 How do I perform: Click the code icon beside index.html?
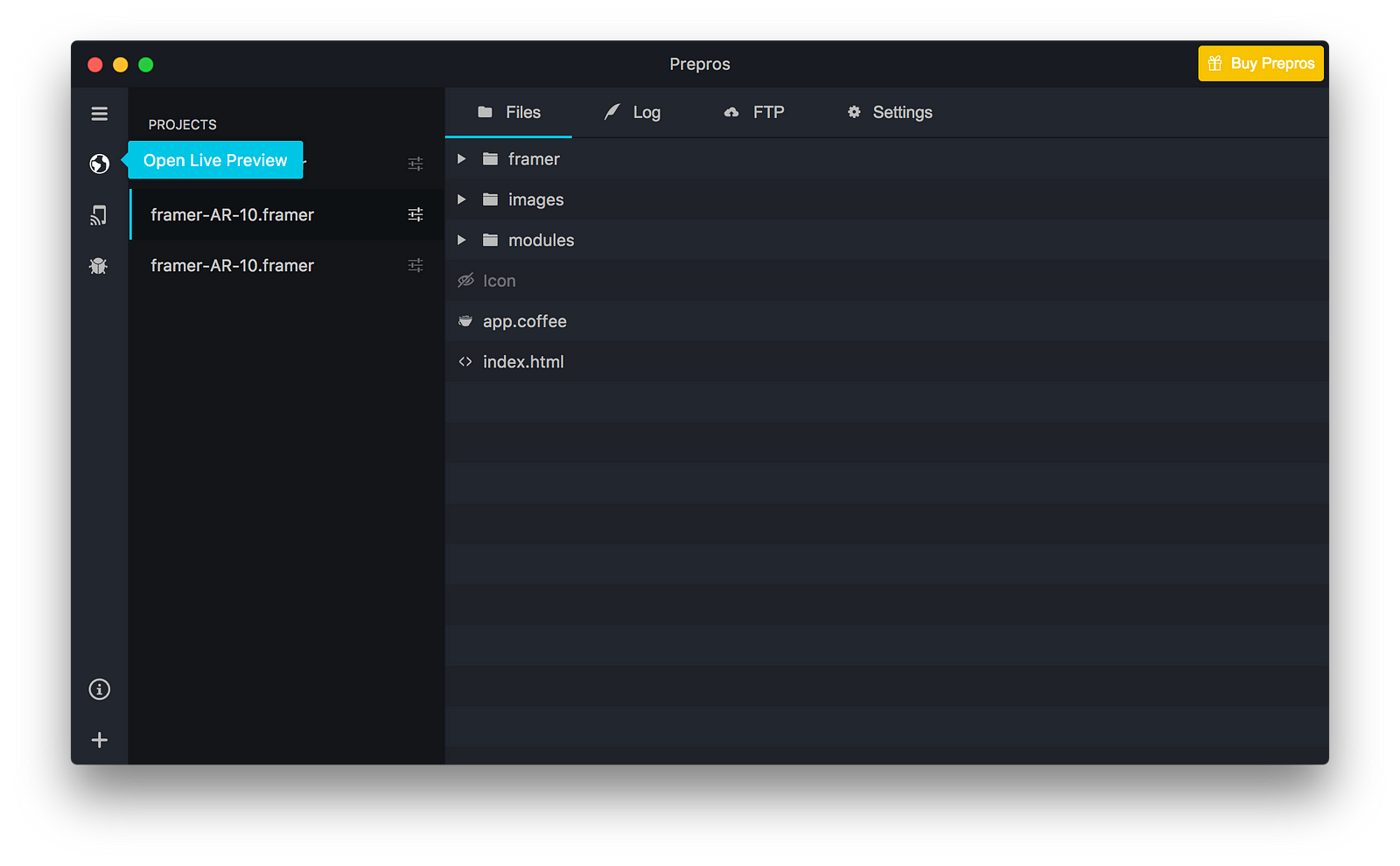465,361
